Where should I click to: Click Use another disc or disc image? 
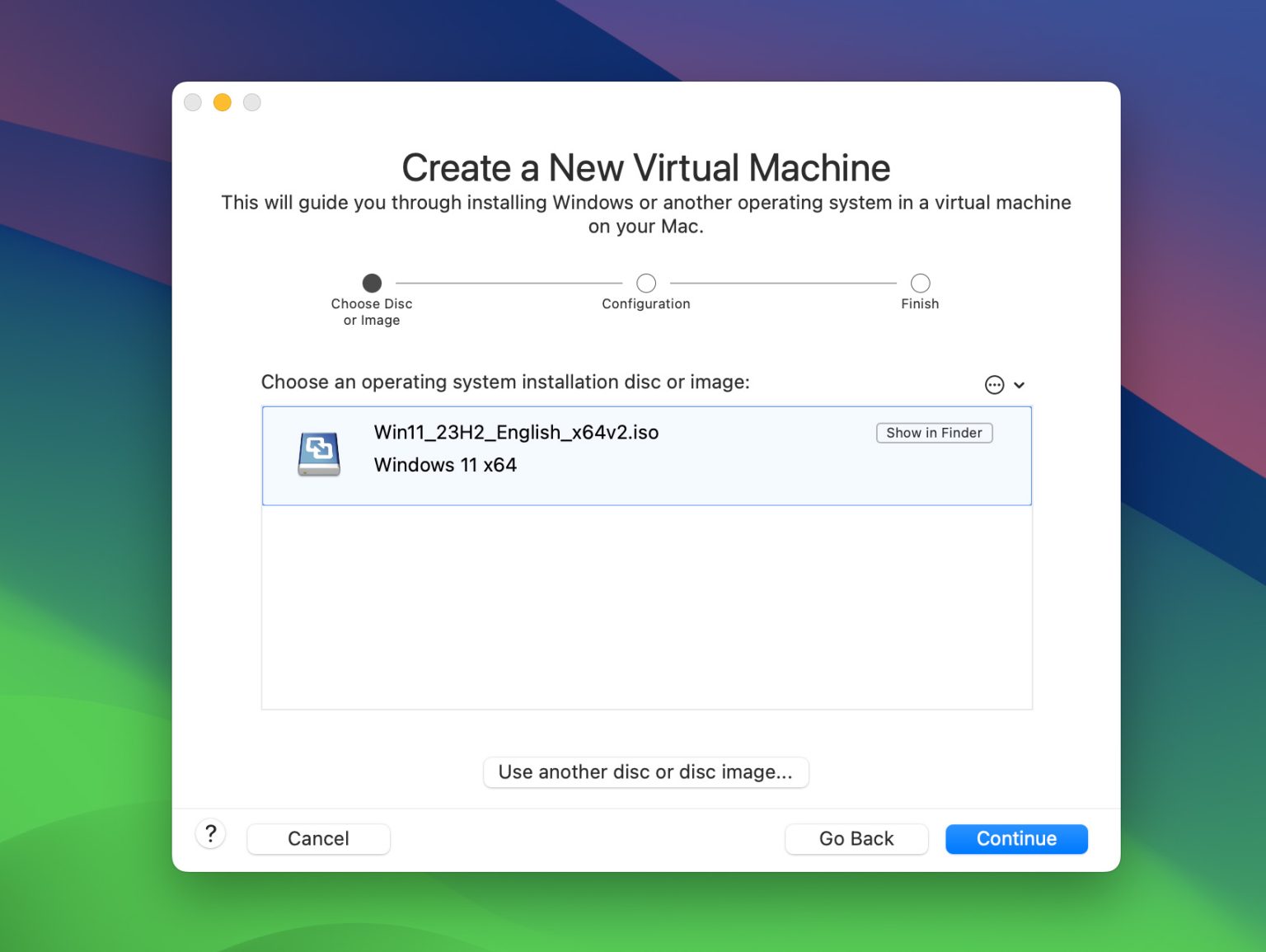click(x=645, y=772)
